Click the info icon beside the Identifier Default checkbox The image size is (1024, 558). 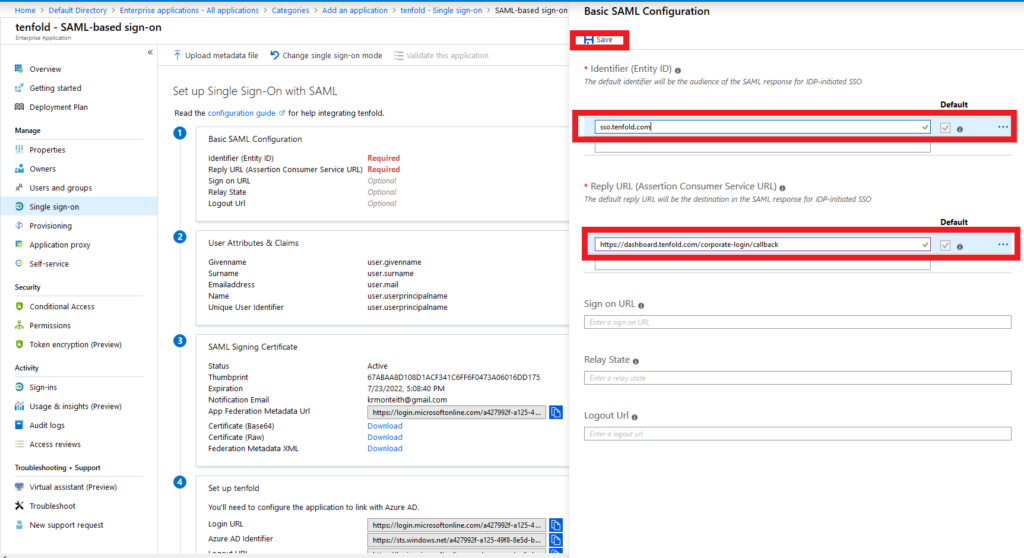click(960, 129)
